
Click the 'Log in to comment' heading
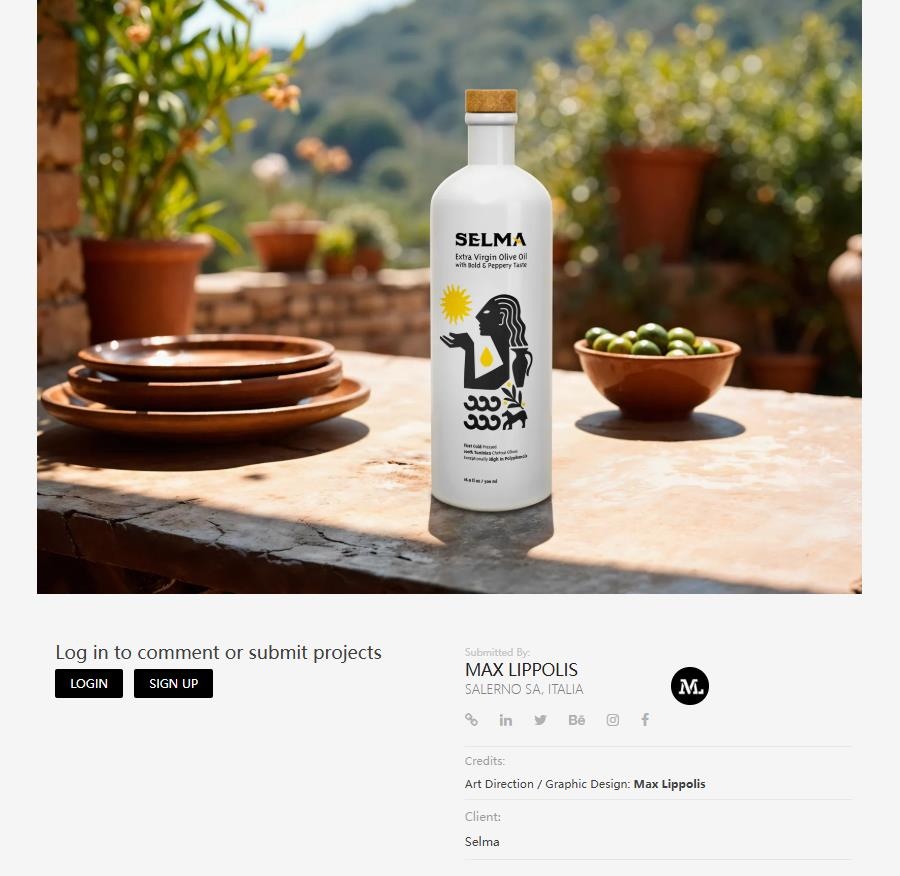(x=218, y=652)
